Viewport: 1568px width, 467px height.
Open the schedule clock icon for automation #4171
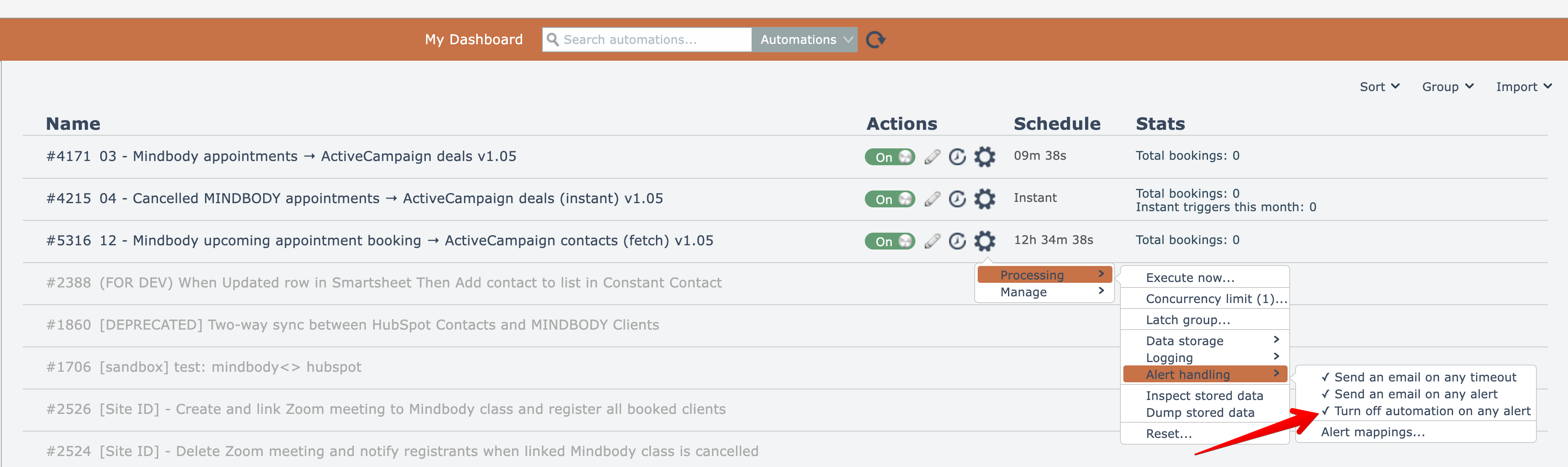click(x=957, y=157)
